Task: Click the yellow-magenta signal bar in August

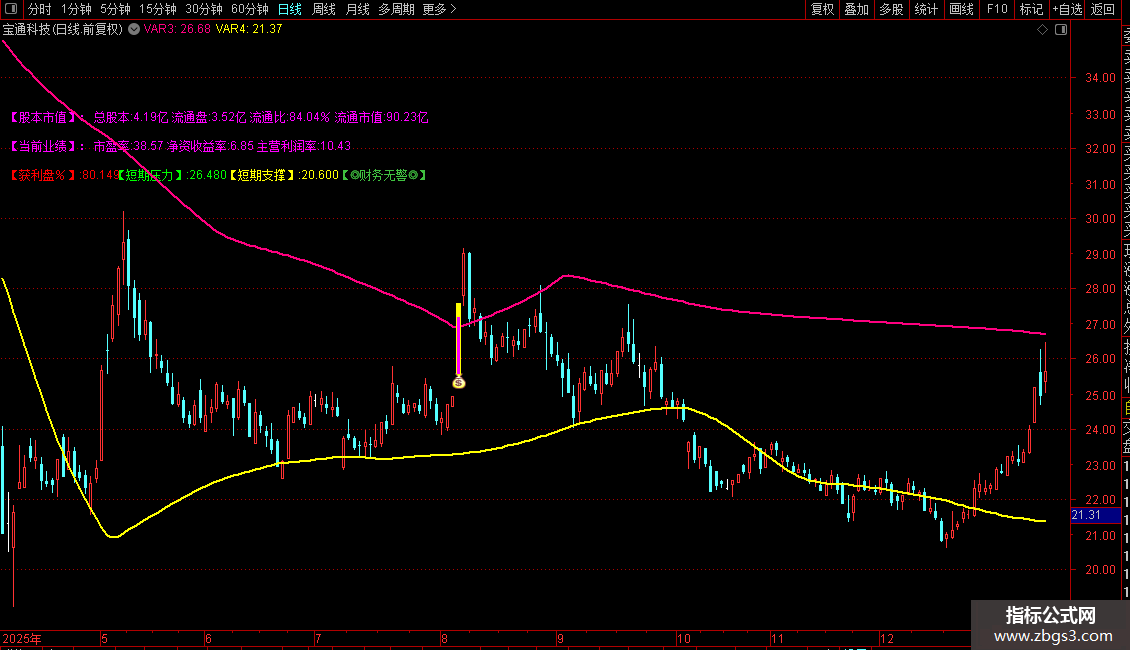Action: 458,339
